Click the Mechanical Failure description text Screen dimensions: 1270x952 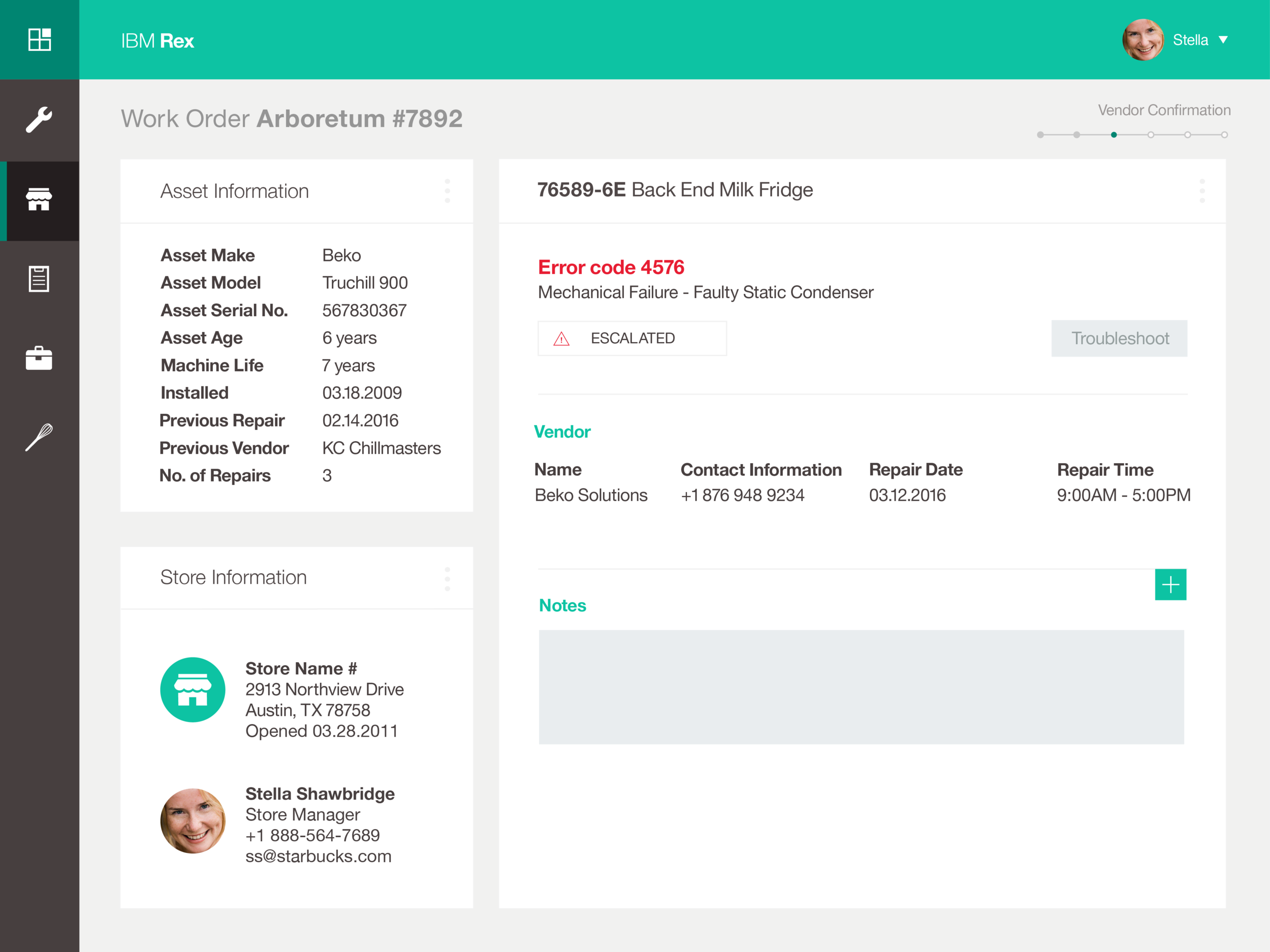click(706, 292)
